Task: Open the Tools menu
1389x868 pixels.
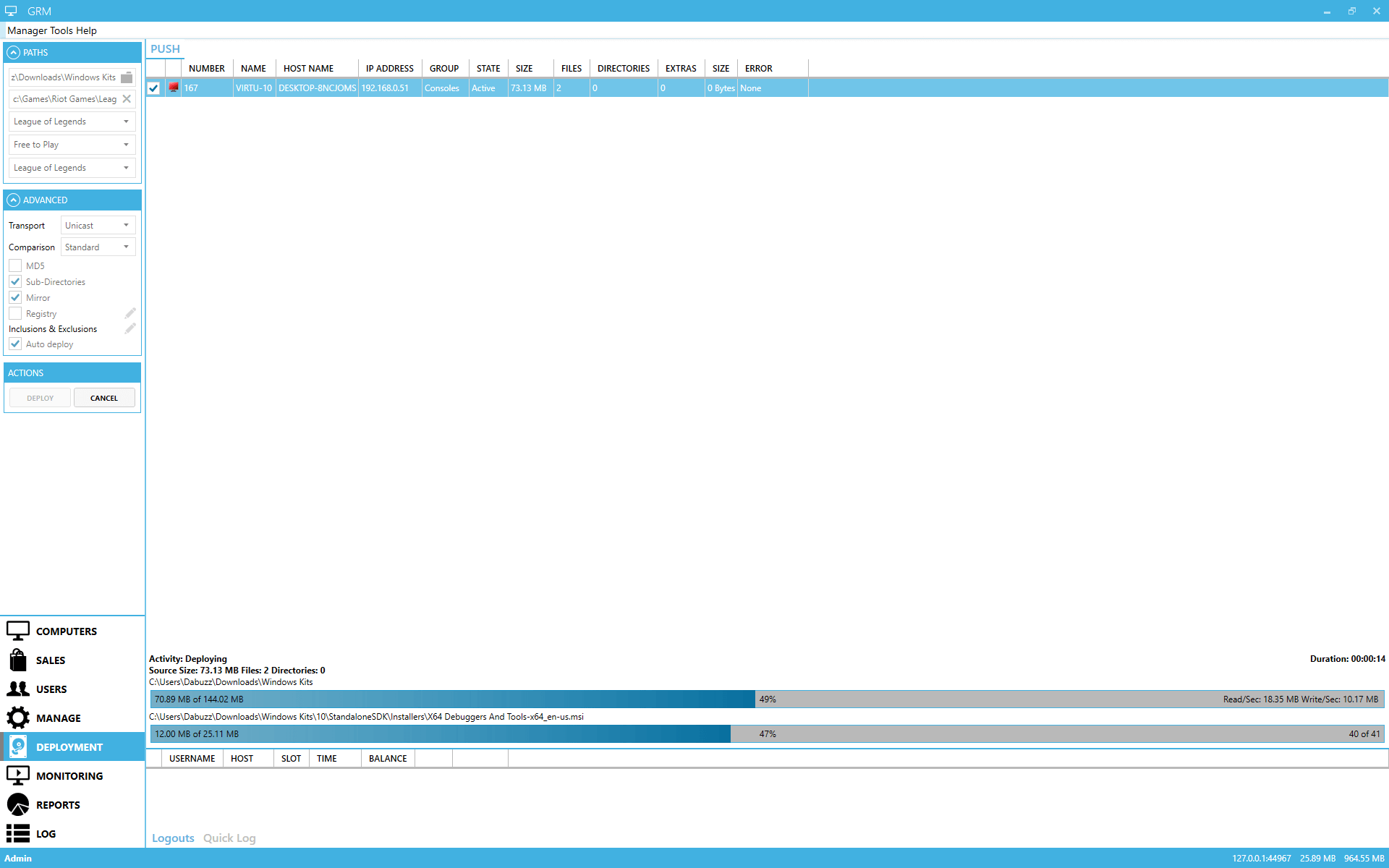Action: (61, 30)
